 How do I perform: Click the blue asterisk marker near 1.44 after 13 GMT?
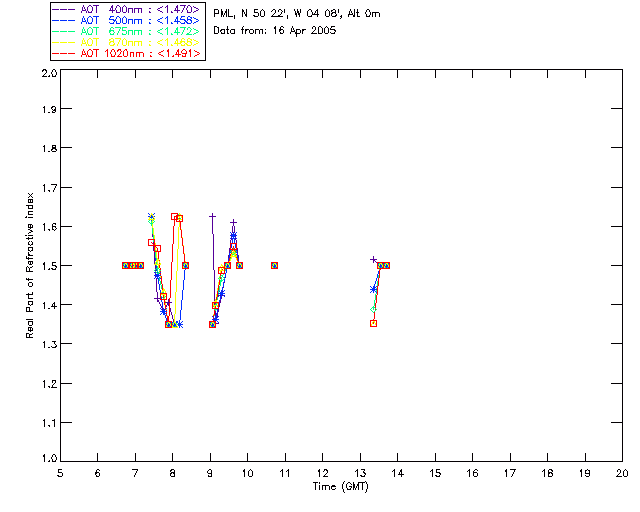(x=373, y=289)
